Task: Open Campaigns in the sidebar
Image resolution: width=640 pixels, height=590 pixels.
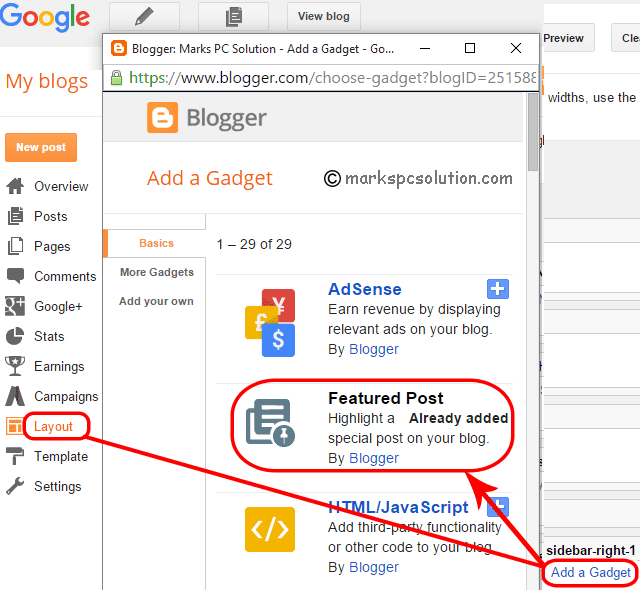Action: (x=66, y=397)
